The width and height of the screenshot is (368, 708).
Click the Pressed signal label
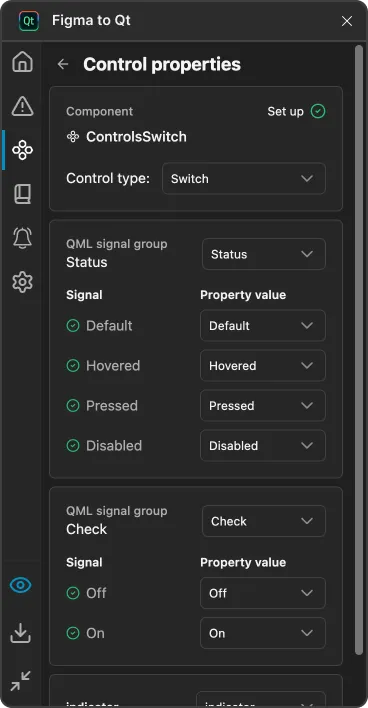[112, 405]
